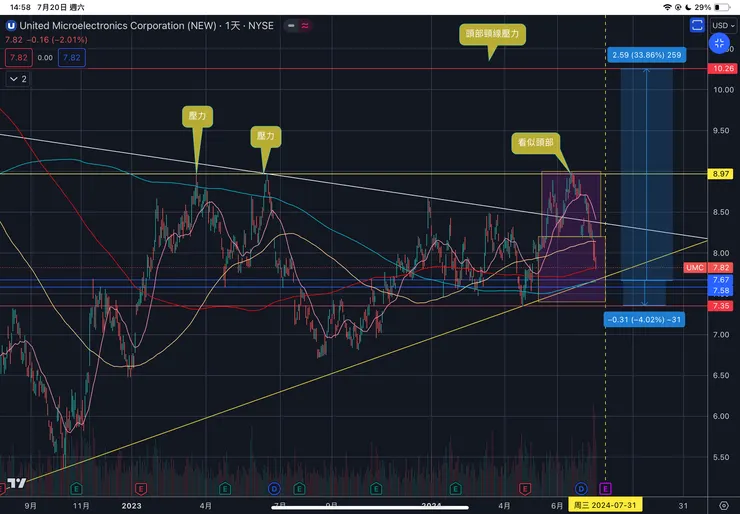Open the USD currency dropdown
This screenshot has width=740, height=514.
pyautogui.click(x=723, y=25)
